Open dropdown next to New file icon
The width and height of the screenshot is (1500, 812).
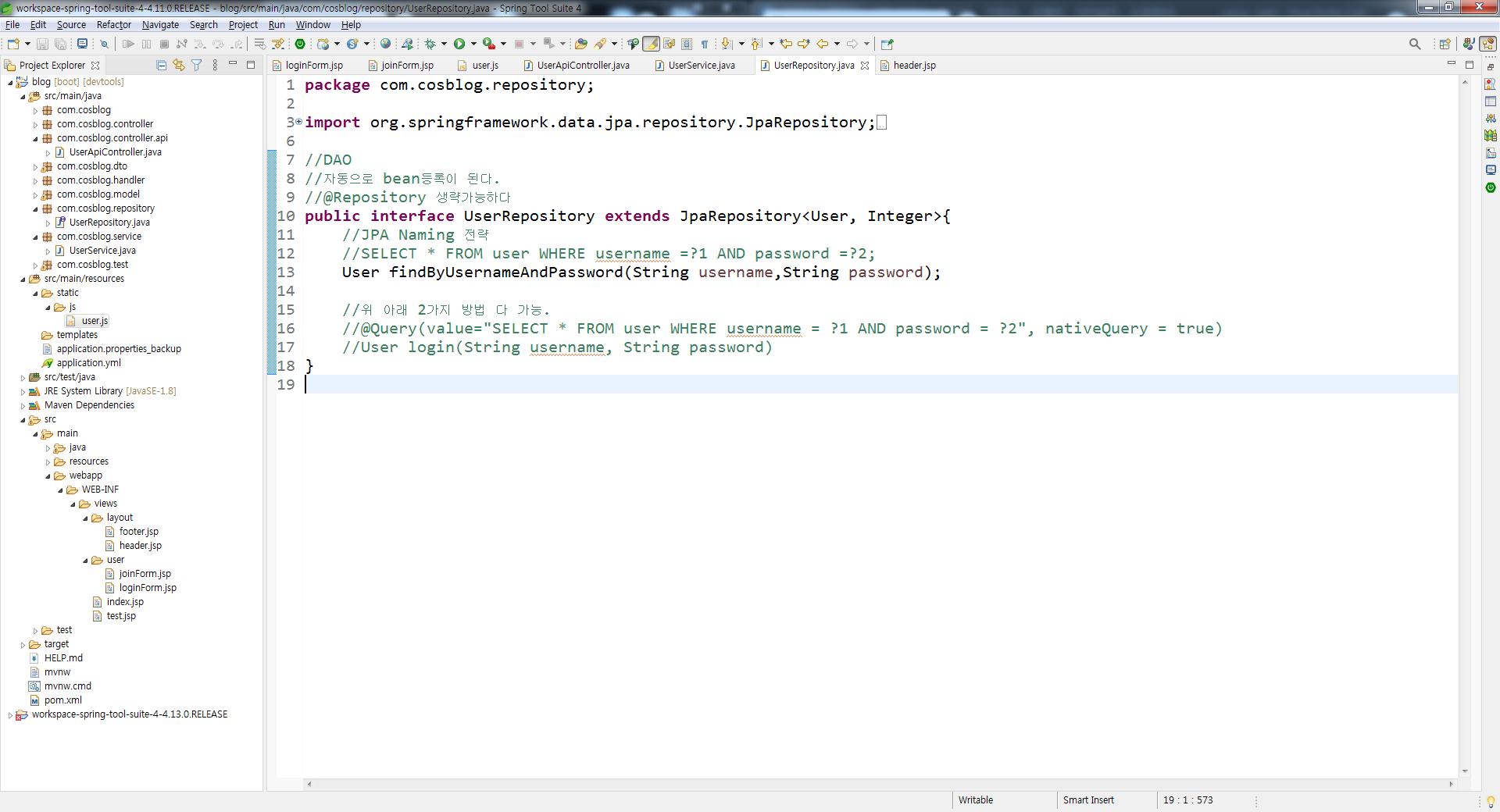(x=28, y=44)
